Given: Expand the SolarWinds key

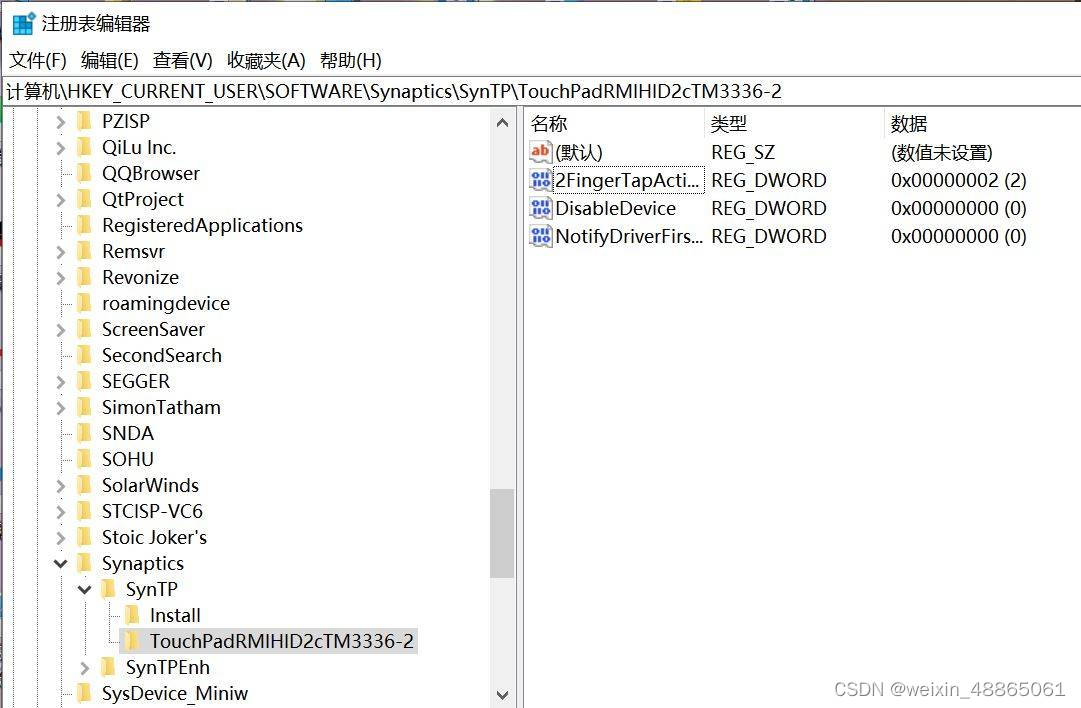Looking at the screenshot, I should click(x=61, y=486).
